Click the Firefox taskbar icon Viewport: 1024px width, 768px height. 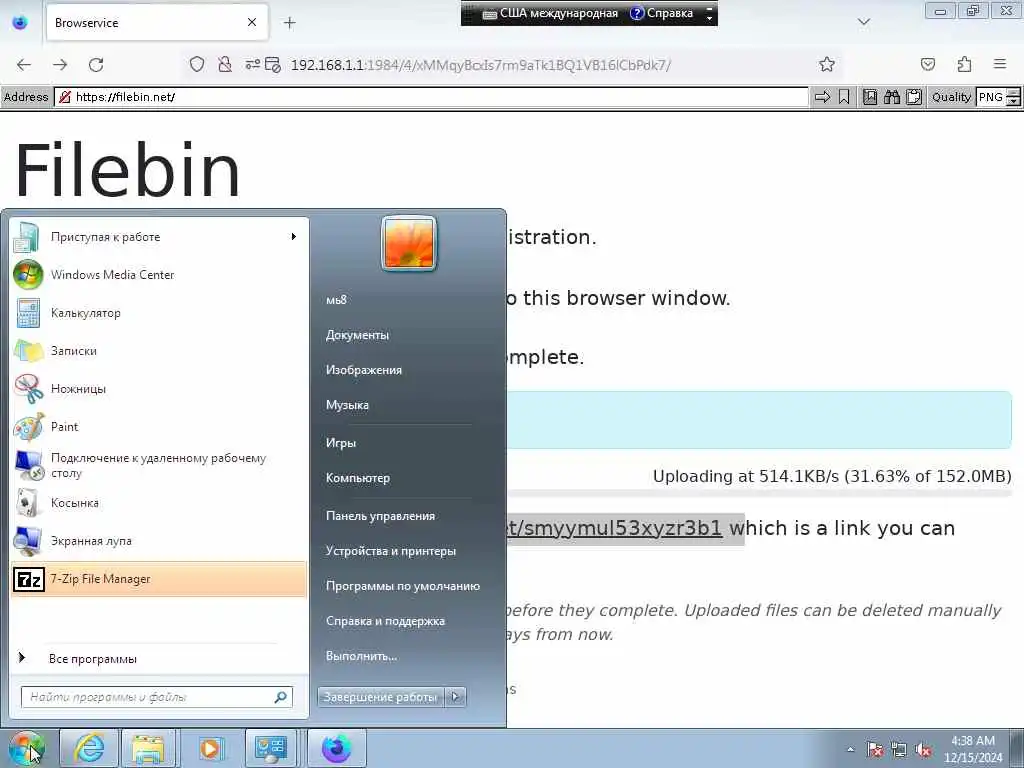336,748
